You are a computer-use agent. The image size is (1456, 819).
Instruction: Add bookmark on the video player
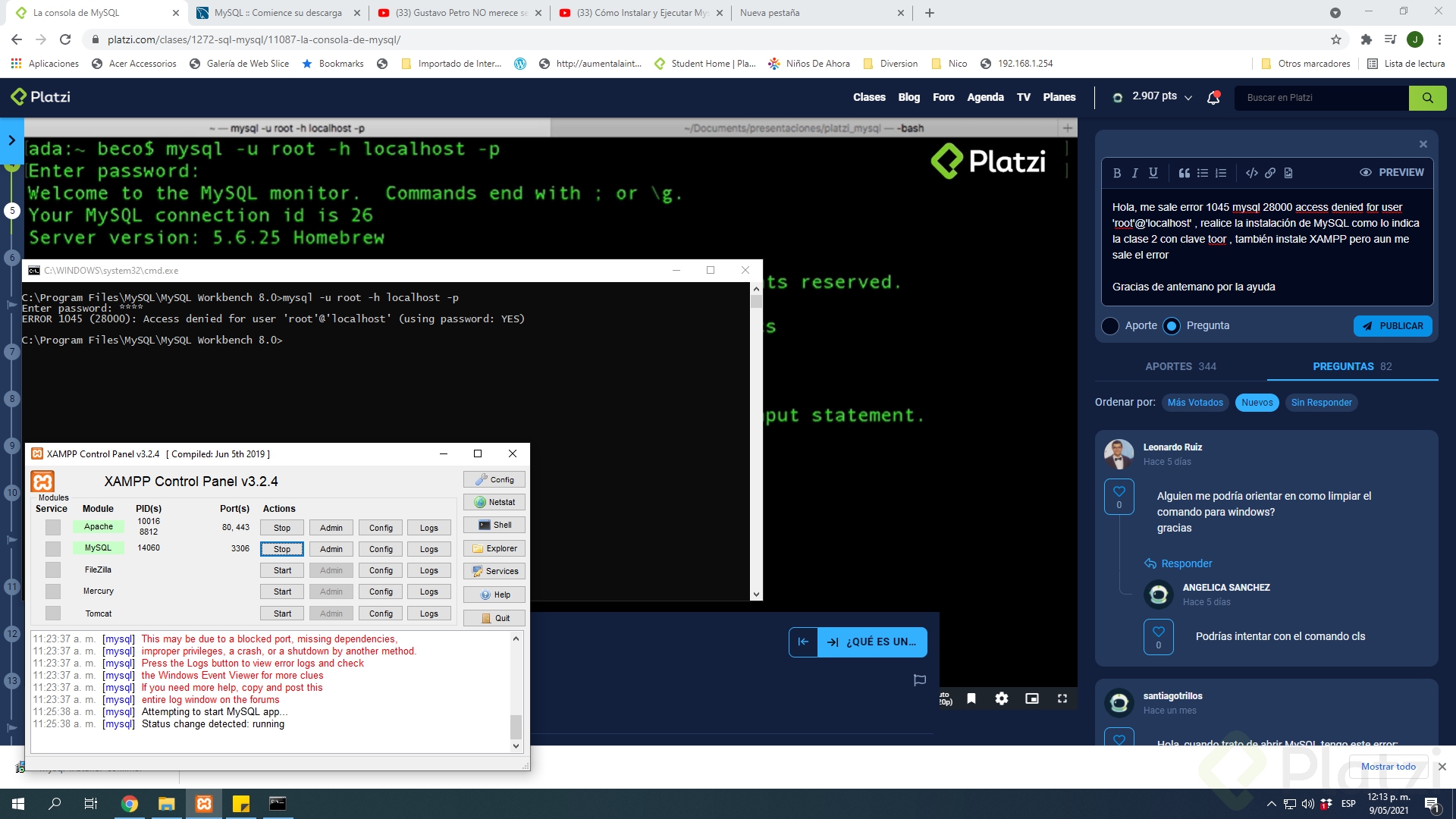(971, 698)
